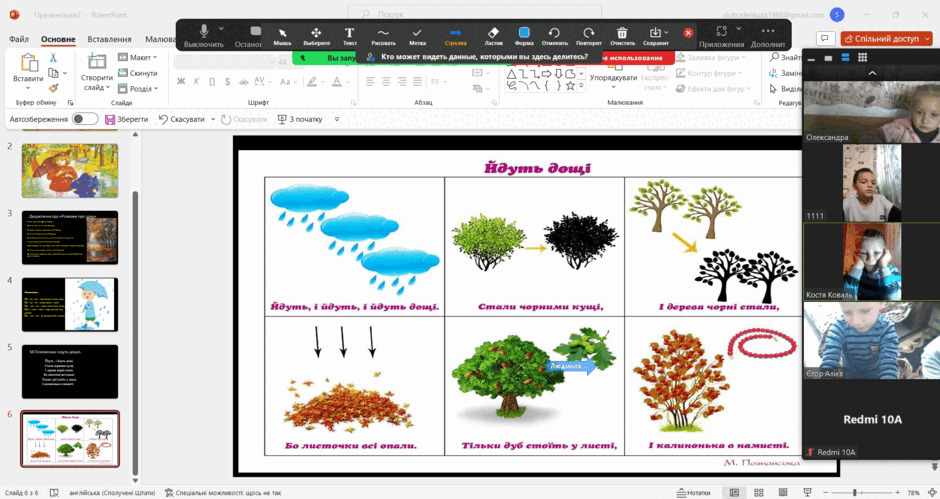Click the Format Painter brush icon
This screenshot has height=499, width=940.
53,88
